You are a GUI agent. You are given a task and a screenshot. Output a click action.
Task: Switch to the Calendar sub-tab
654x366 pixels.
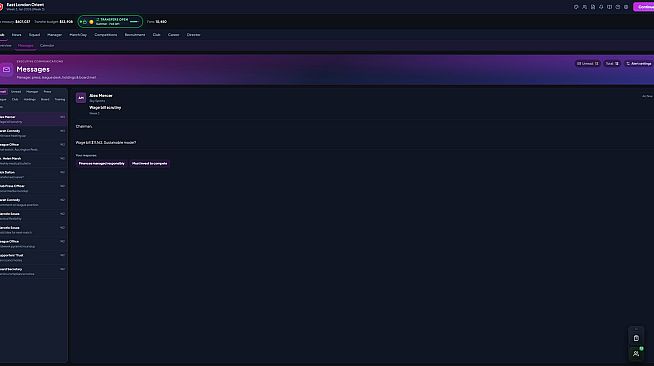(x=47, y=45)
